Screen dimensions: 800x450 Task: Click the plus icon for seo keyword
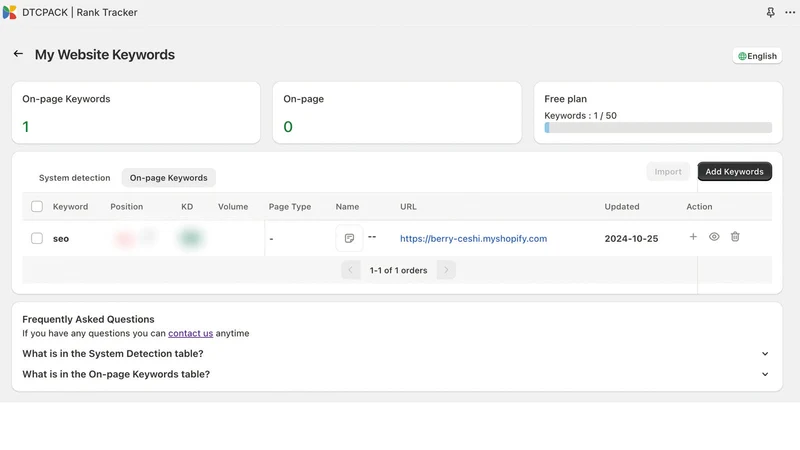693,237
